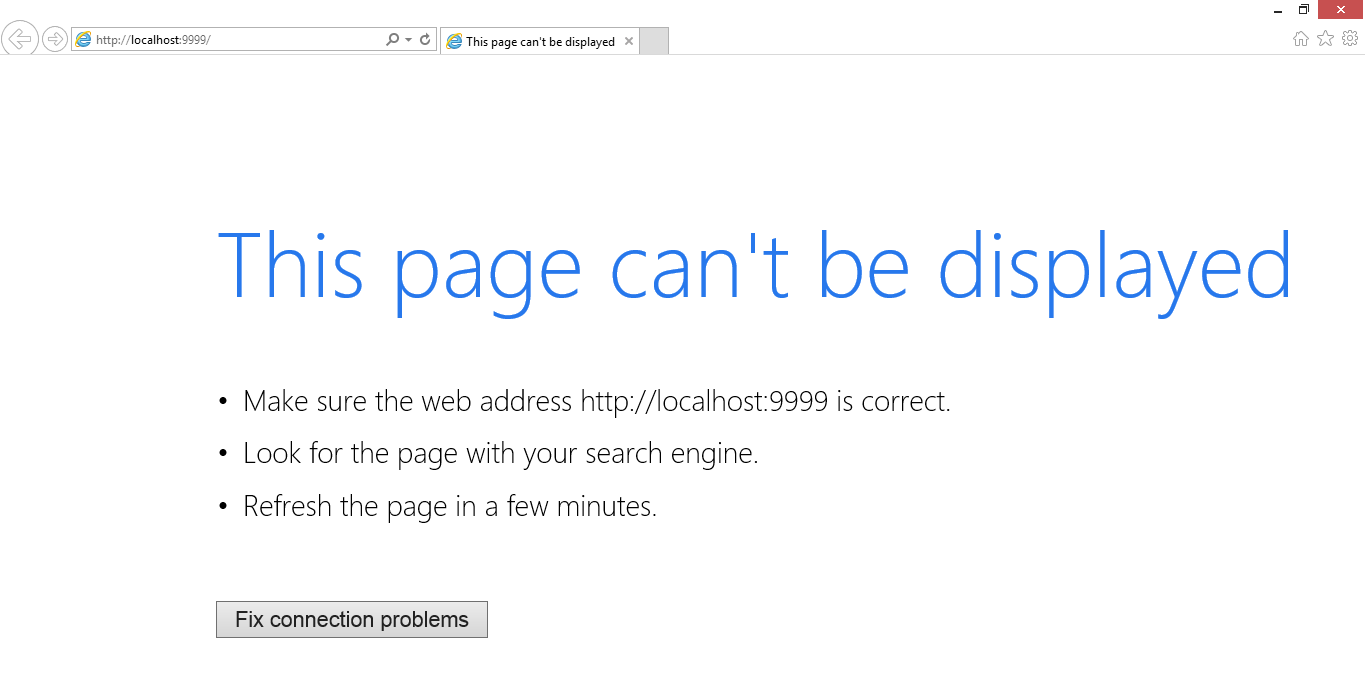
Task: Click the "Refresh the page in a few minutes" text
Action: [x=449, y=506]
